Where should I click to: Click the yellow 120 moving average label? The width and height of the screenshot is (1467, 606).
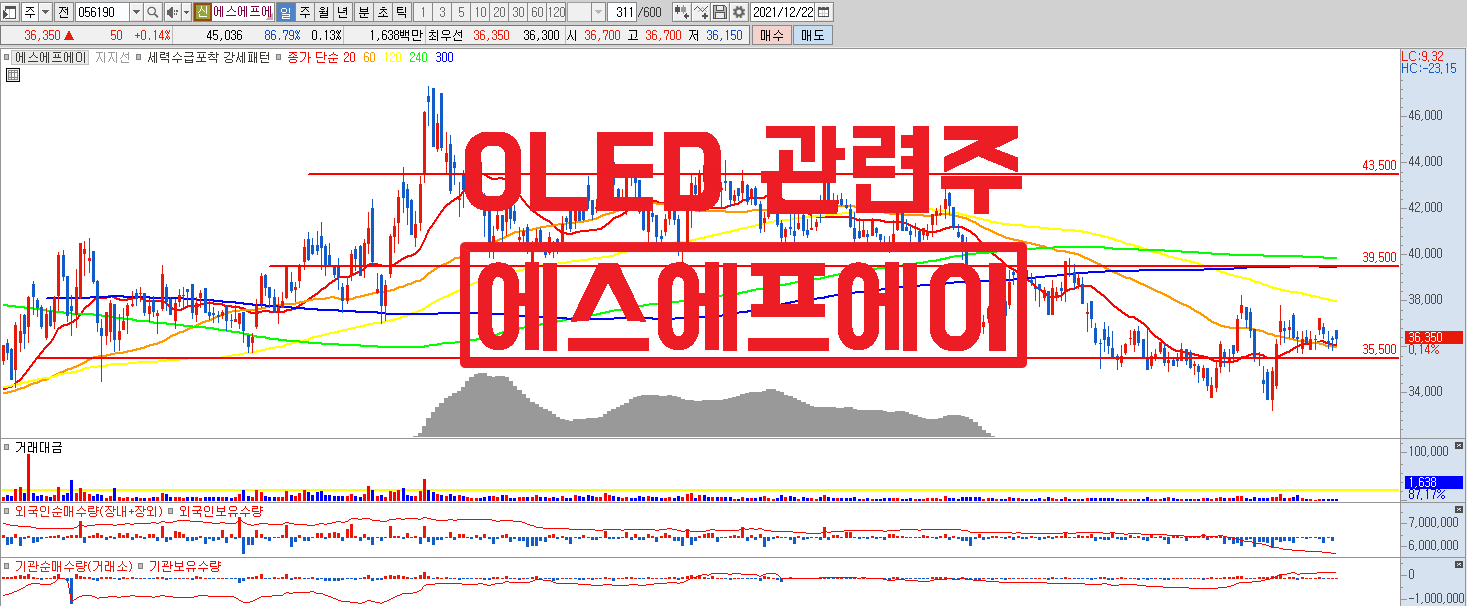click(392, 58)
